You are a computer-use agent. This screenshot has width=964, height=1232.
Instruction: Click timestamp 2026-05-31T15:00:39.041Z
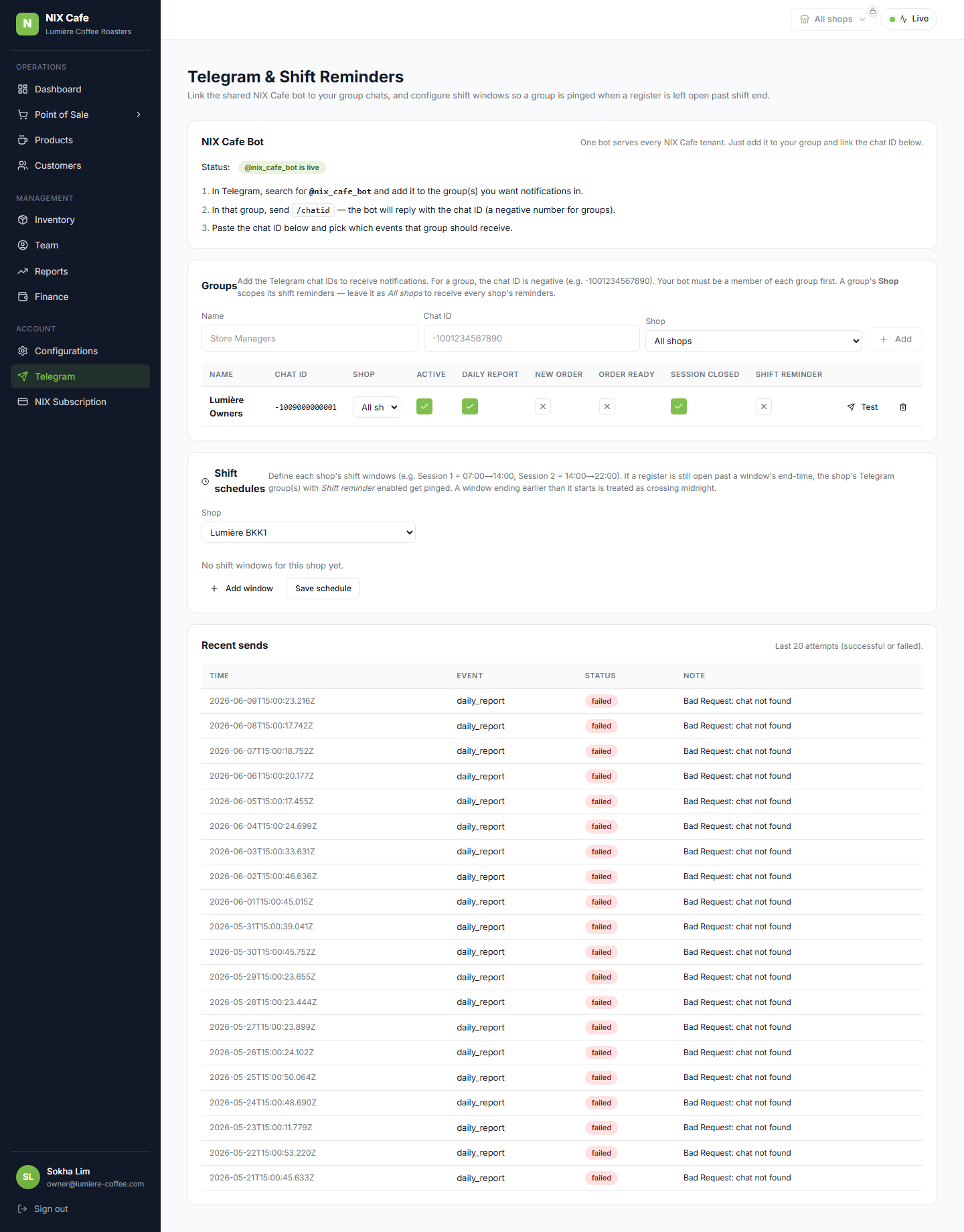261,927
